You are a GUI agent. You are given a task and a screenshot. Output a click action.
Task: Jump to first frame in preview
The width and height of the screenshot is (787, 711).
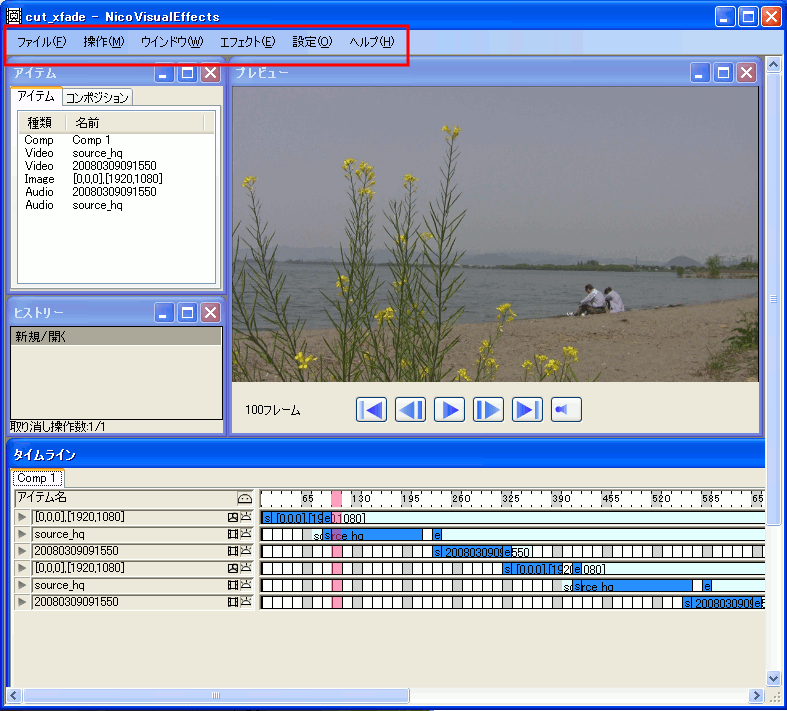tap(371, 409)
